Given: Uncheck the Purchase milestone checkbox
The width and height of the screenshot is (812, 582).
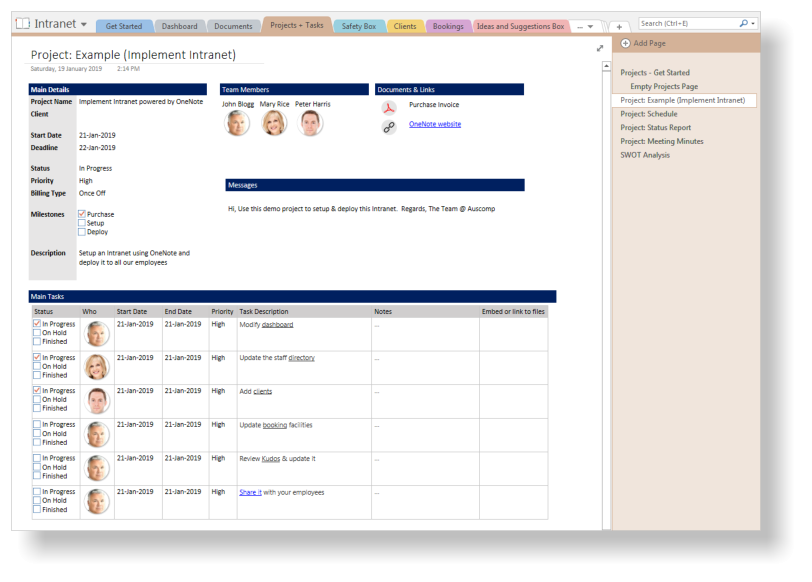Looking at the screenshot, I should (82, 214).
